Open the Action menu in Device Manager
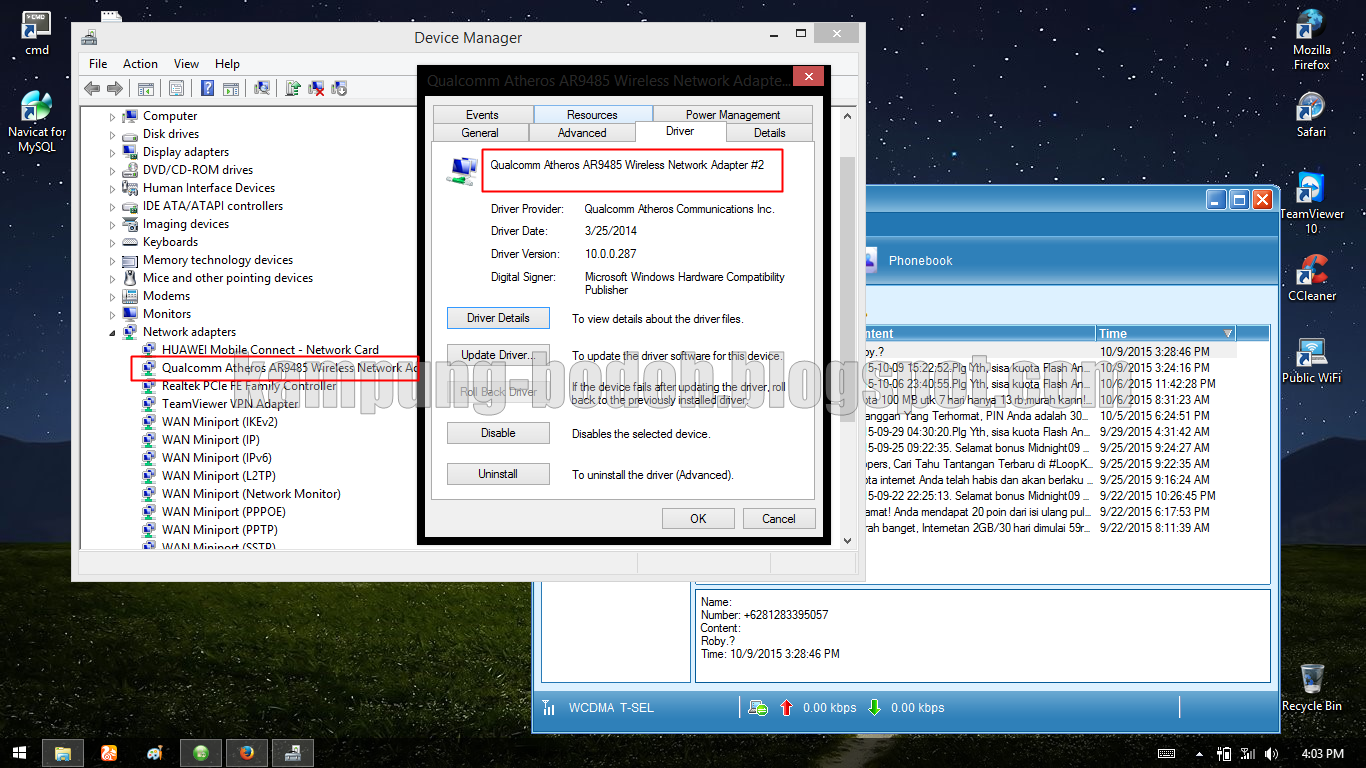Image resolution: width=1366 pixels, height=768 pixels. click(x=140, y=64)
